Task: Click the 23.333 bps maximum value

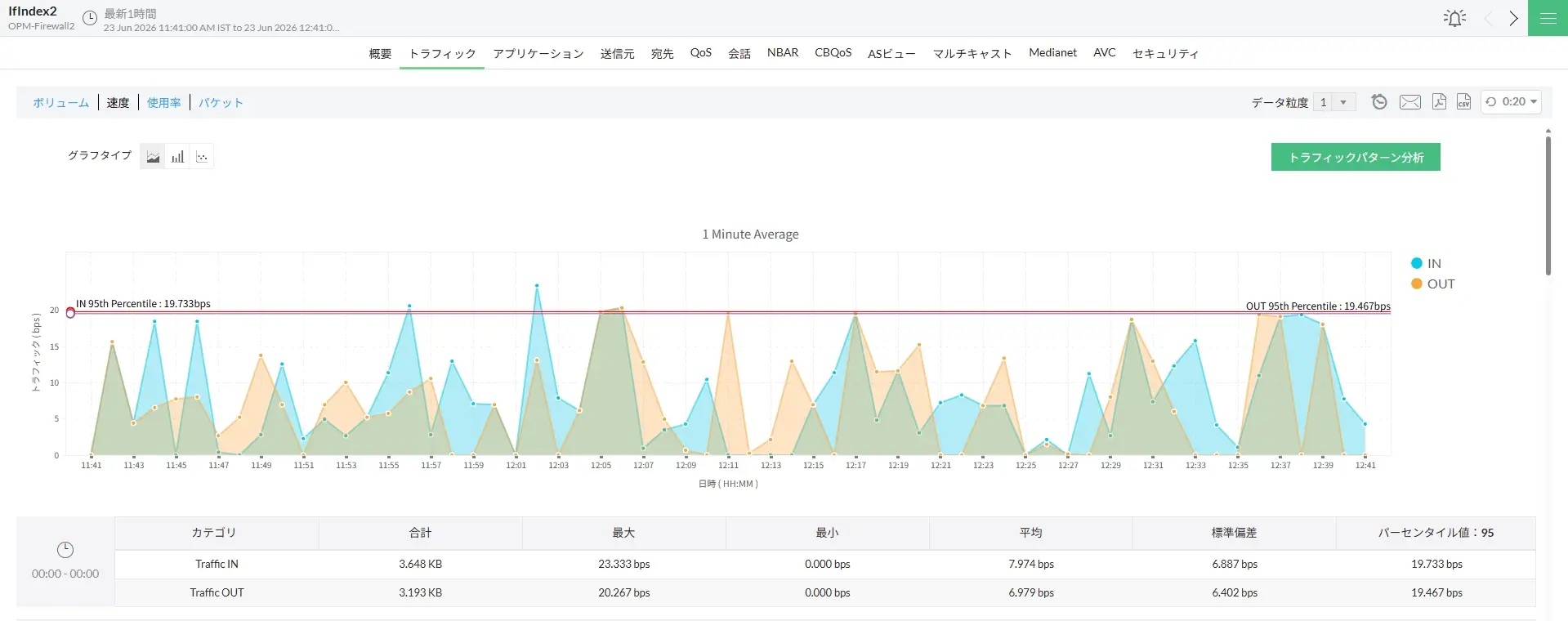Action: coord(623,565)
